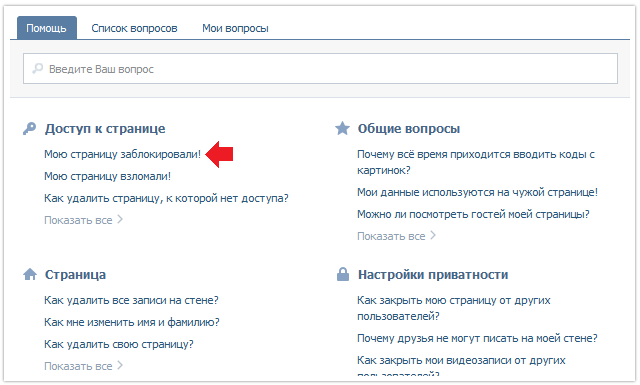Screen dimensions: 640x385
Task: Open Можно ли посмотреть гостей моей страницы?
Action: click(473, 214)
